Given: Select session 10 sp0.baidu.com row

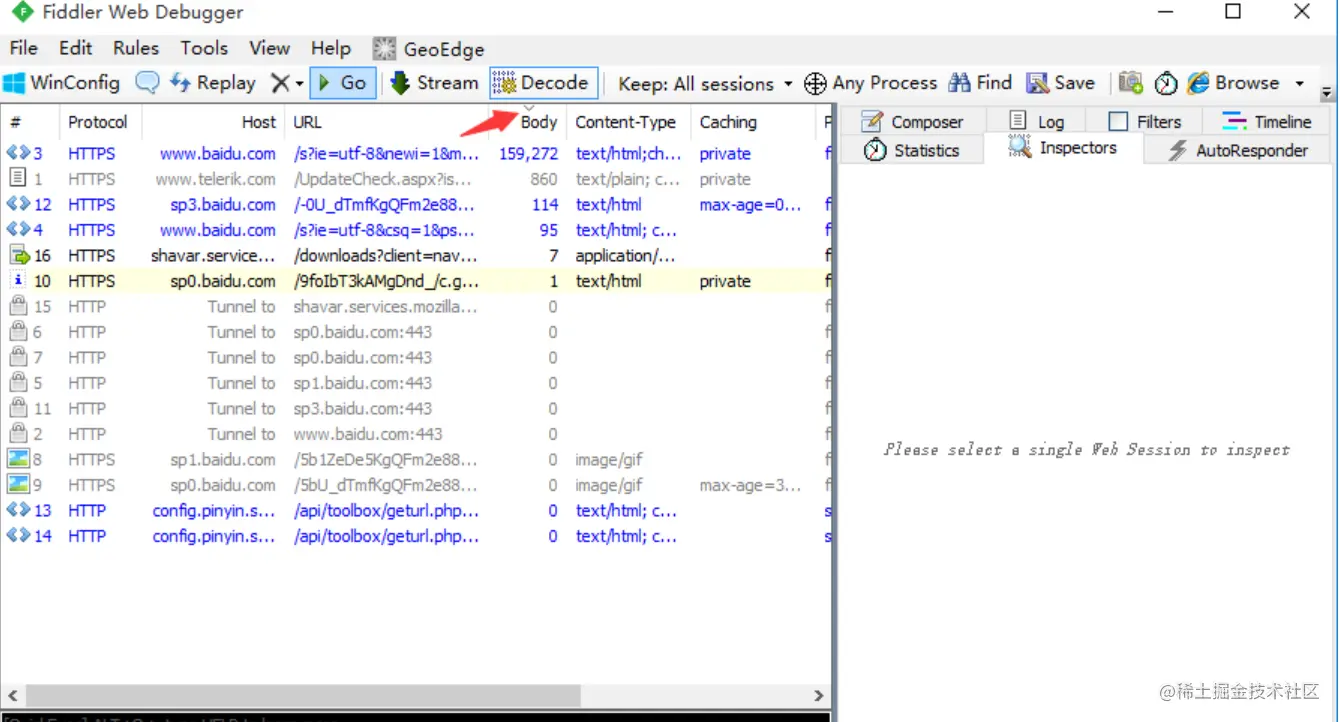Looking at the screenshot, I should tap(416, 281).
